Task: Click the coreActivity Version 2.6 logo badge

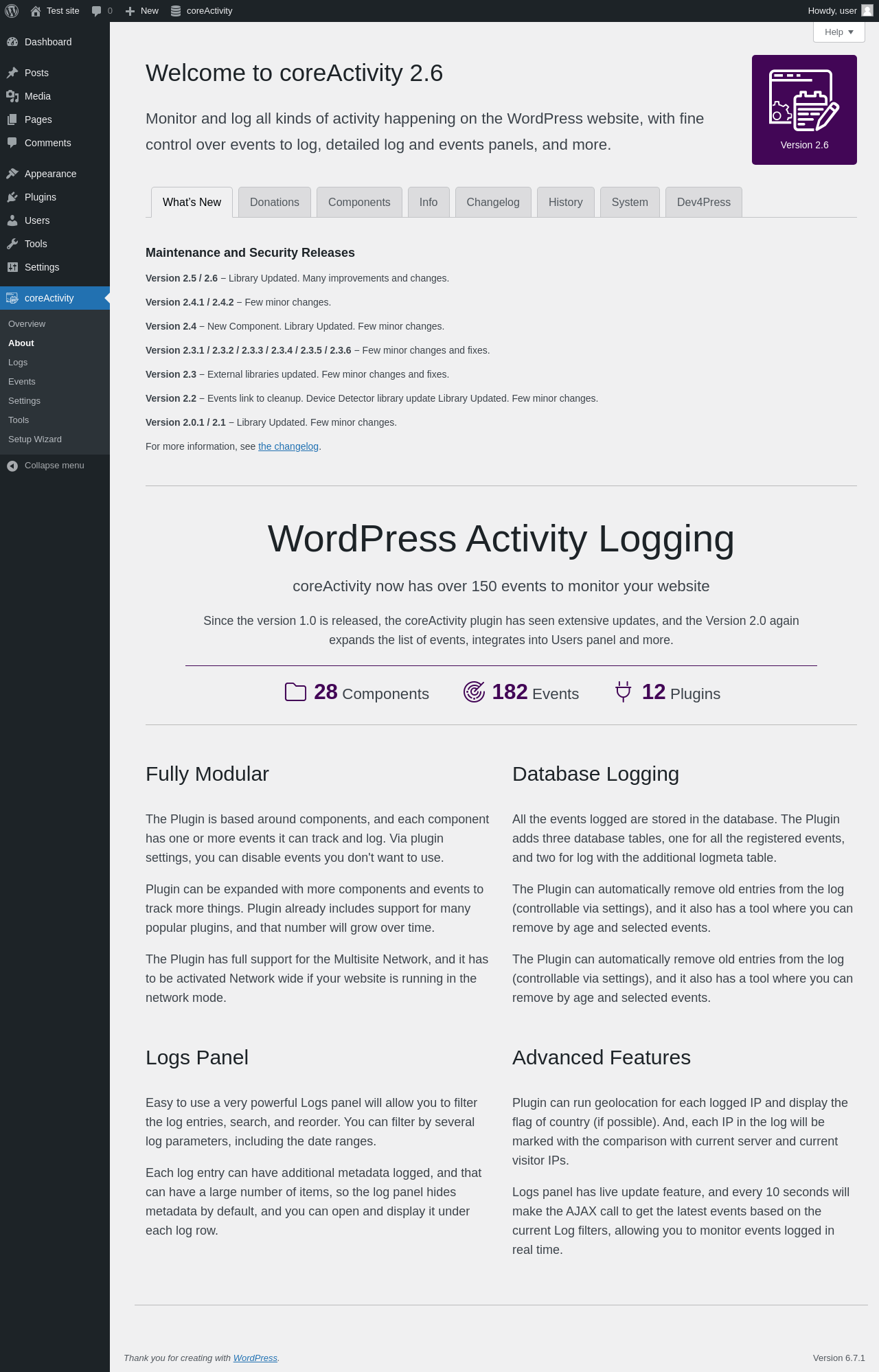Action: click(x=804, y=110)
